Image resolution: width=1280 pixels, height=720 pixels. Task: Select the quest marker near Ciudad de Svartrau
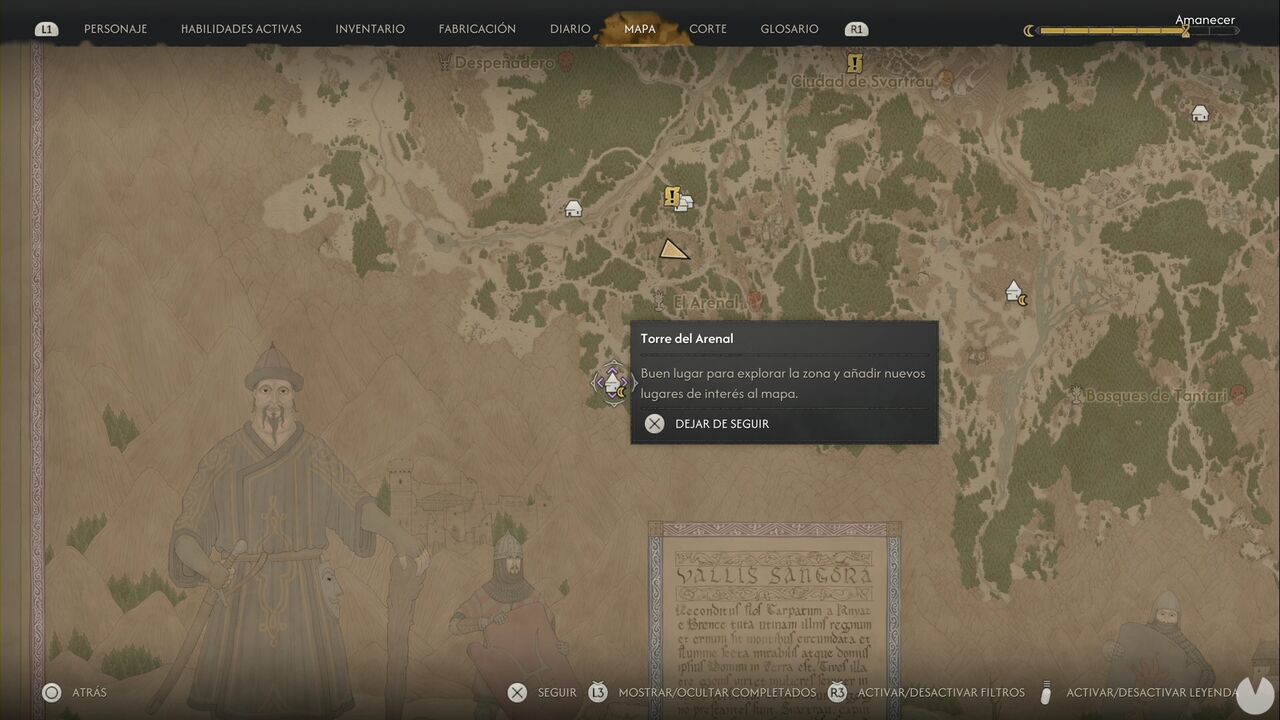[x=854, y=63]
